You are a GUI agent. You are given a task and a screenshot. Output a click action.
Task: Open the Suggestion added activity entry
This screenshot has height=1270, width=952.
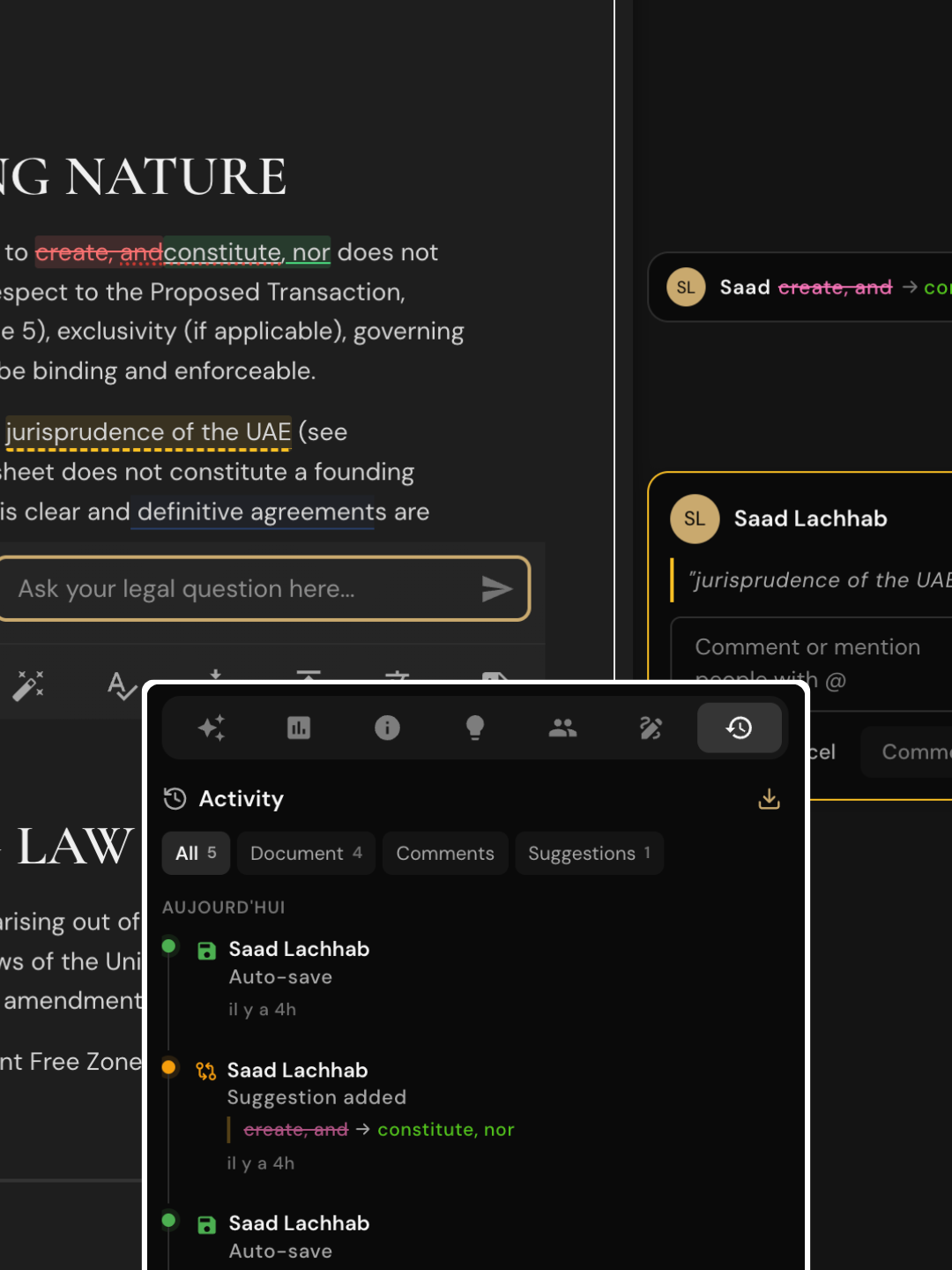pos(316,1097)
